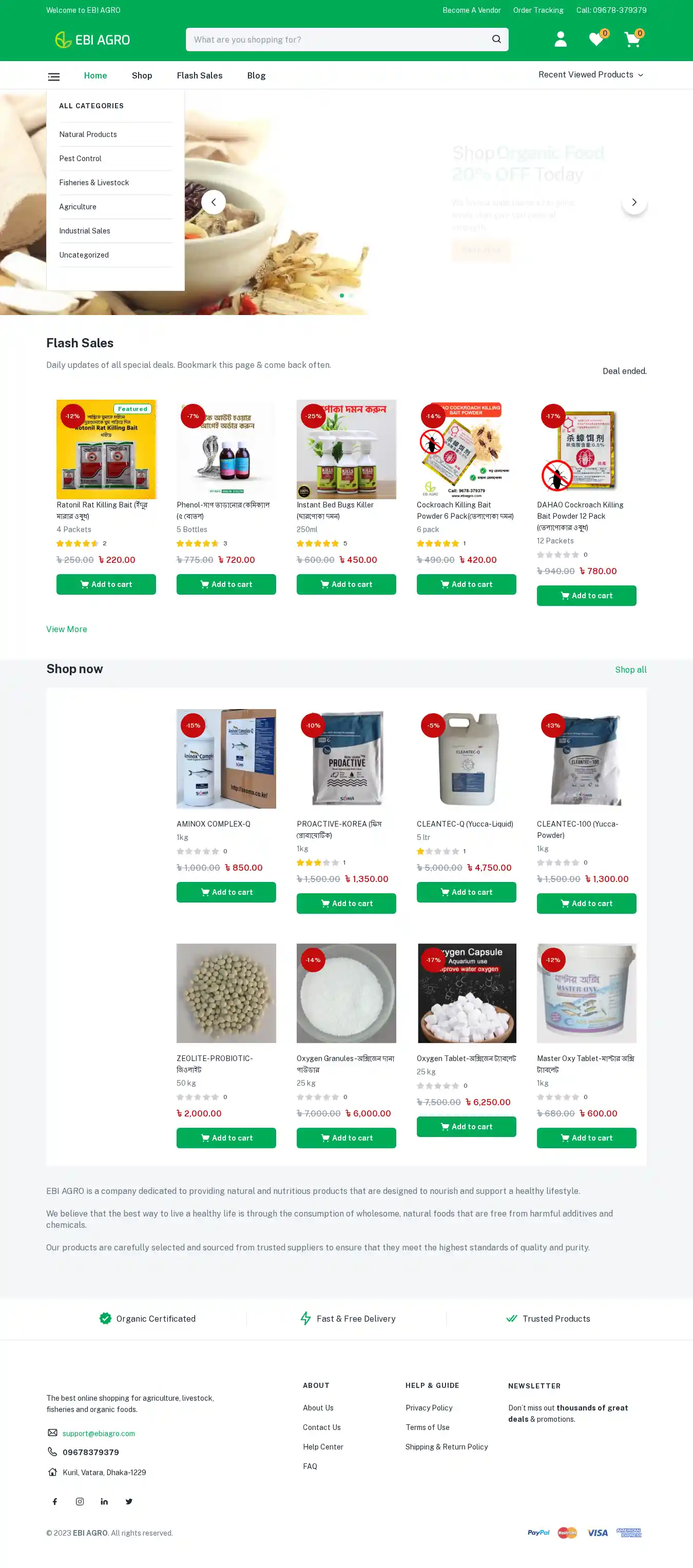Image resolution: width=693 pixels, height=1568 pixels.
Task: Click the View More link
Action: (x=66, y=629)
